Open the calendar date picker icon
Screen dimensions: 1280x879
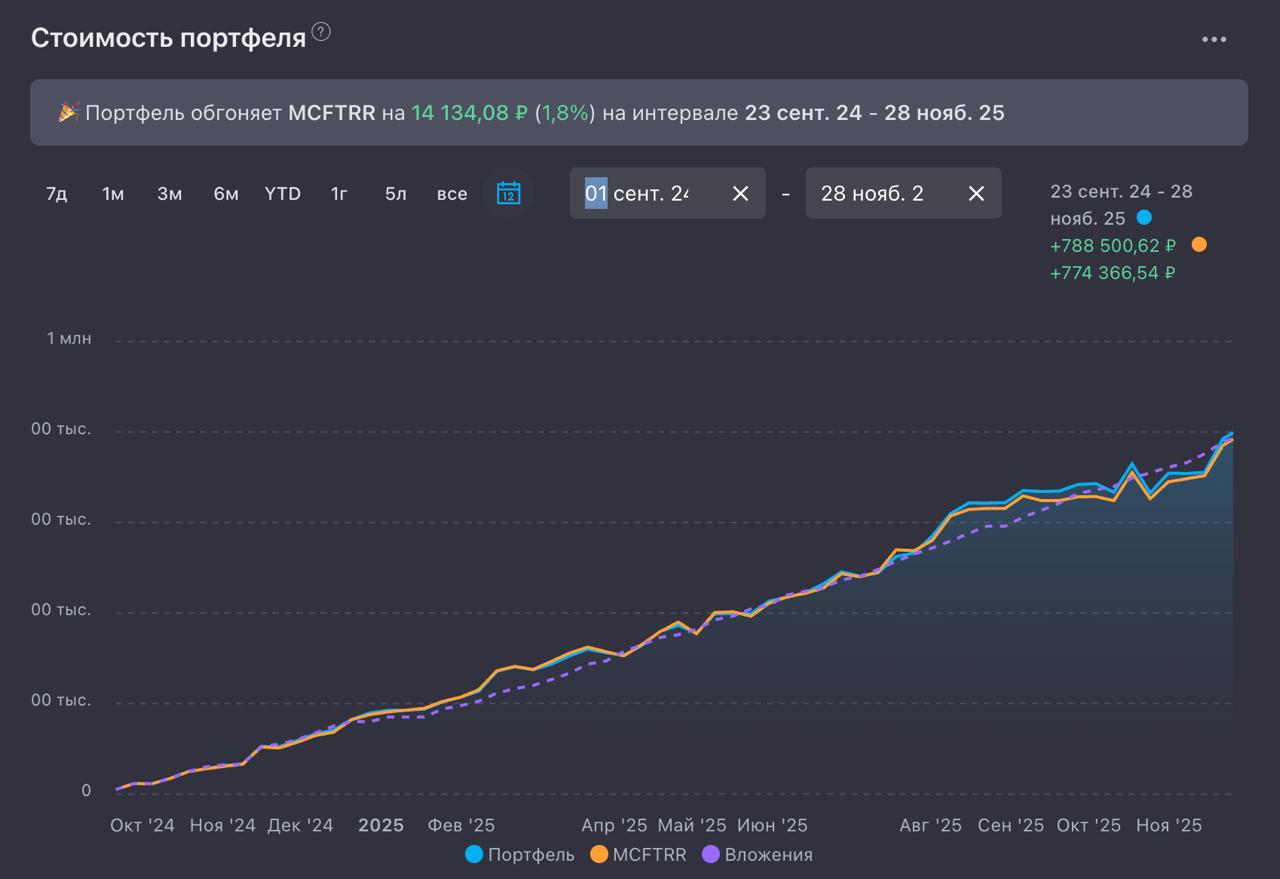click(x=508, y=193)
